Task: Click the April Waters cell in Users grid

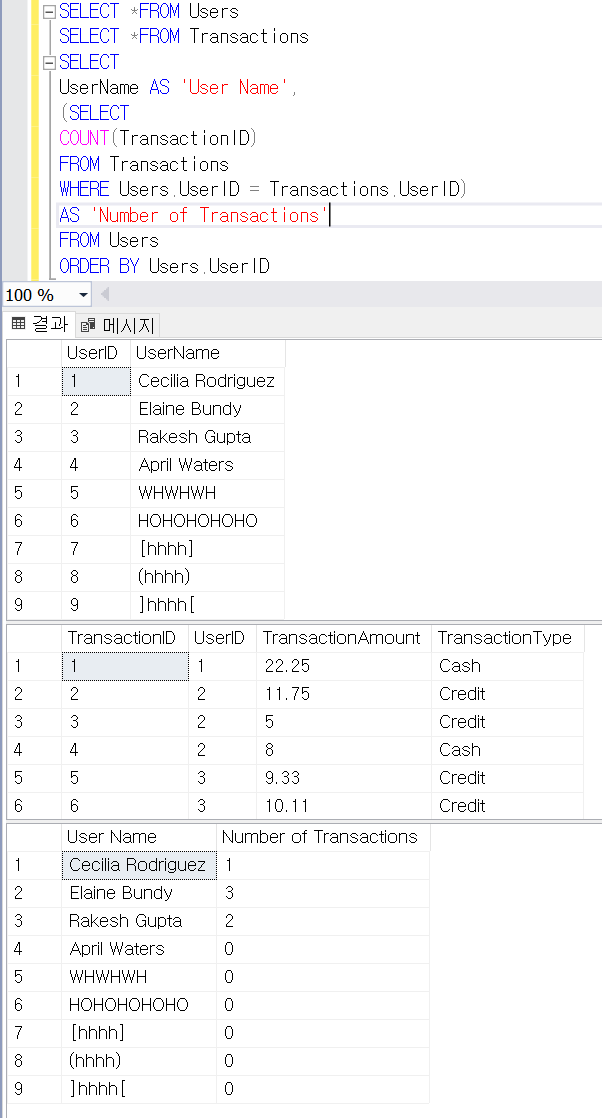Action: coord(208,465)
